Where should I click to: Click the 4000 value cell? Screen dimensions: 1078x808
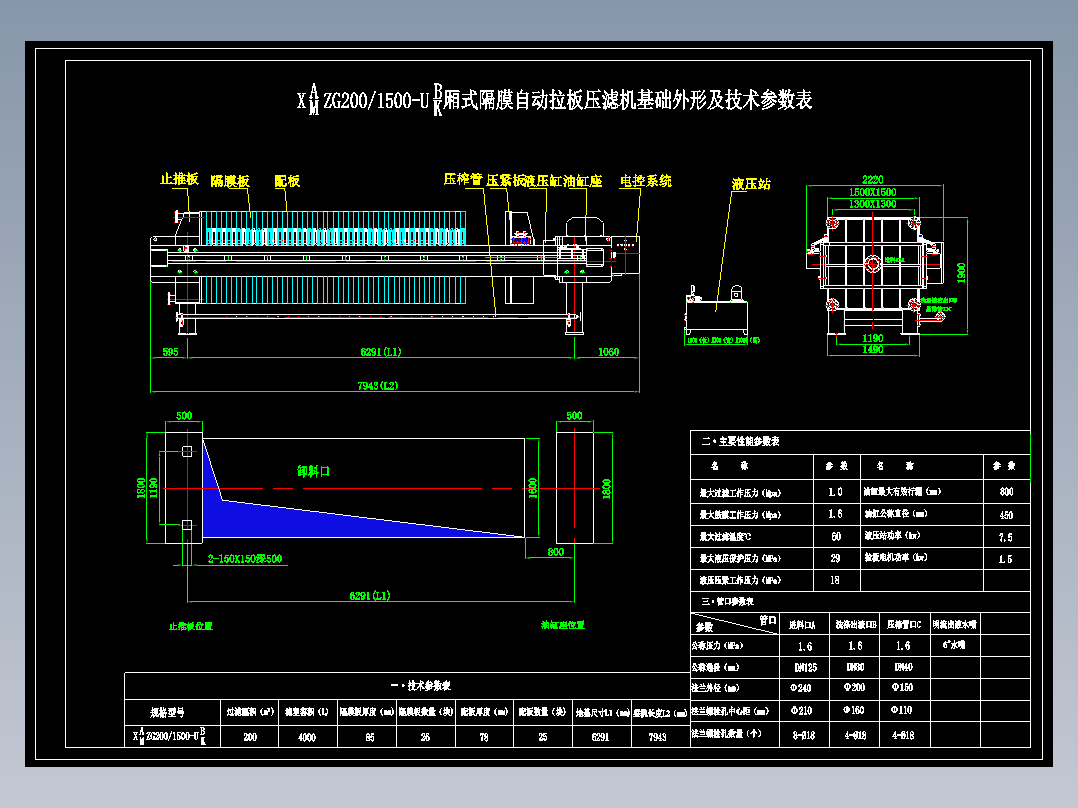(x=307, y=737)
